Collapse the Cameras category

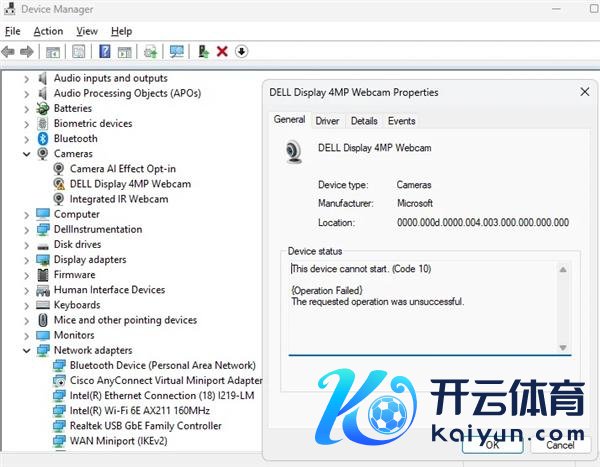point(27,154)
